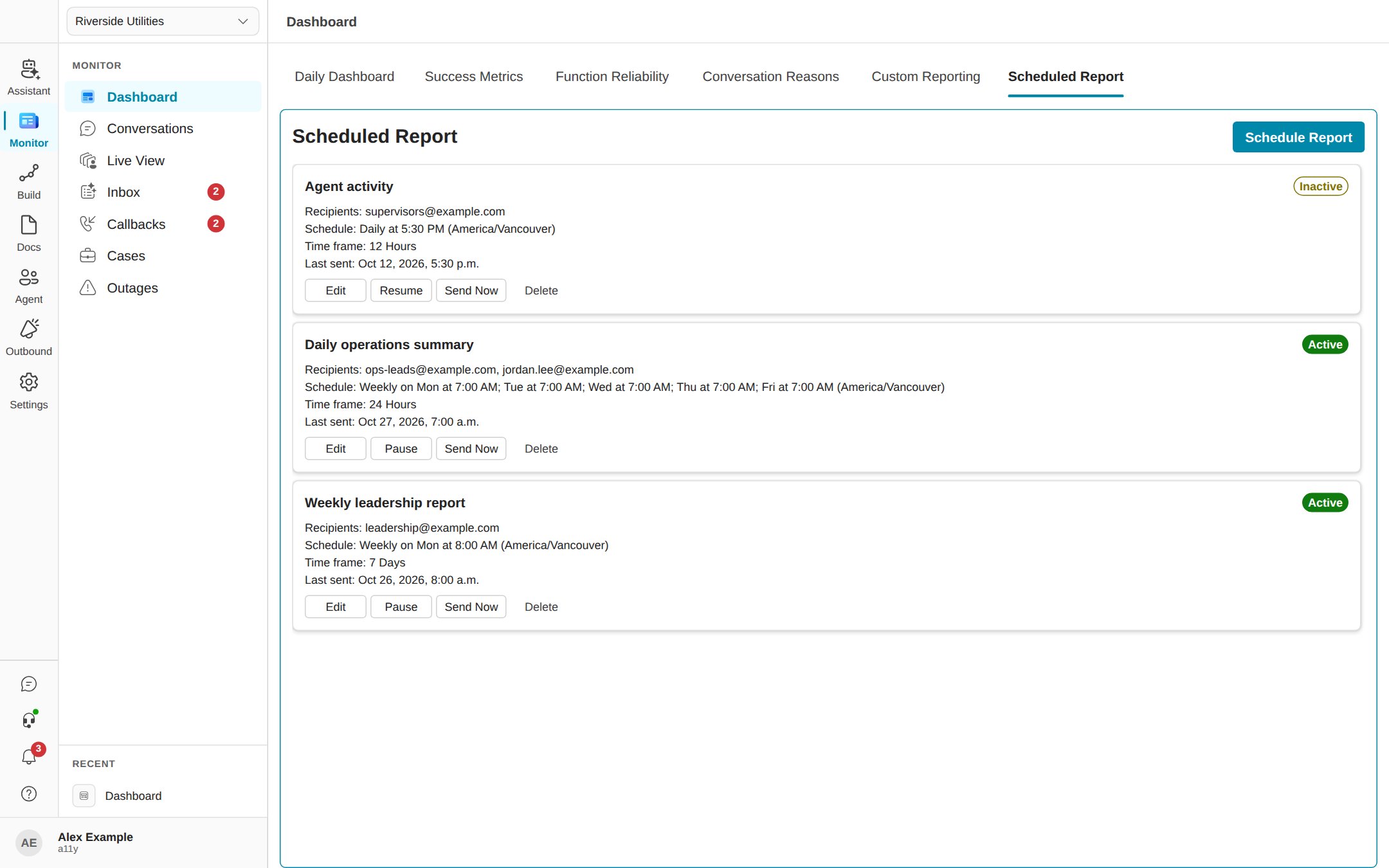Click the Inbox sidebar icon
The height and width of the screenshot is (868, 1389).
click(x=87, y=192)
